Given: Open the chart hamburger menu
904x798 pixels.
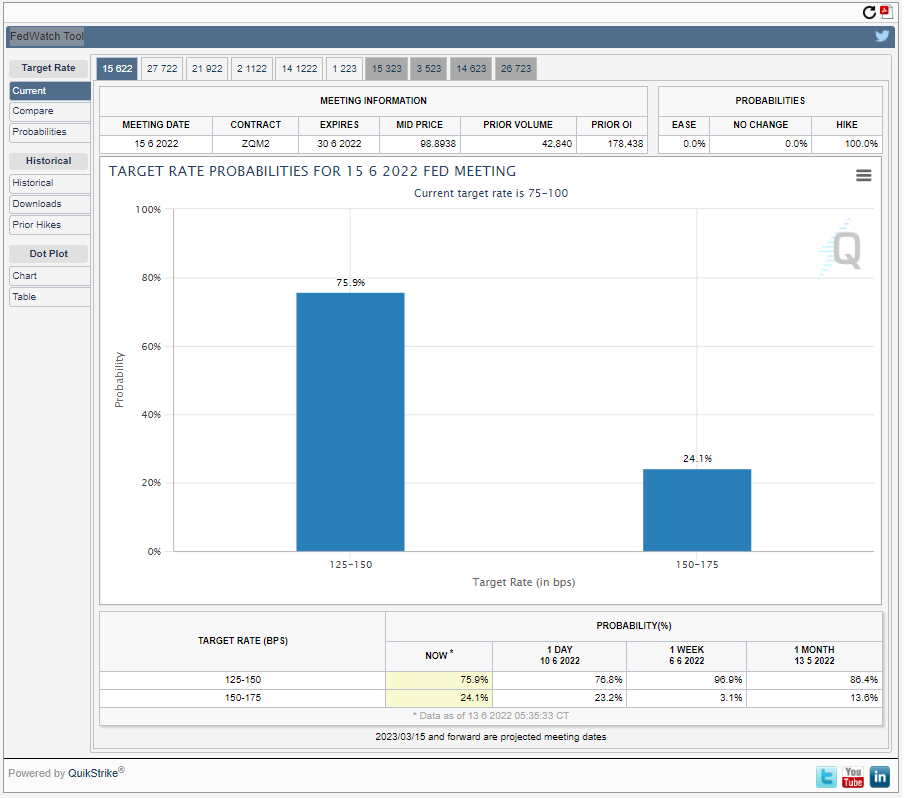Looking at the screenshot, I should pyautogui.click(x=864, y=175).
